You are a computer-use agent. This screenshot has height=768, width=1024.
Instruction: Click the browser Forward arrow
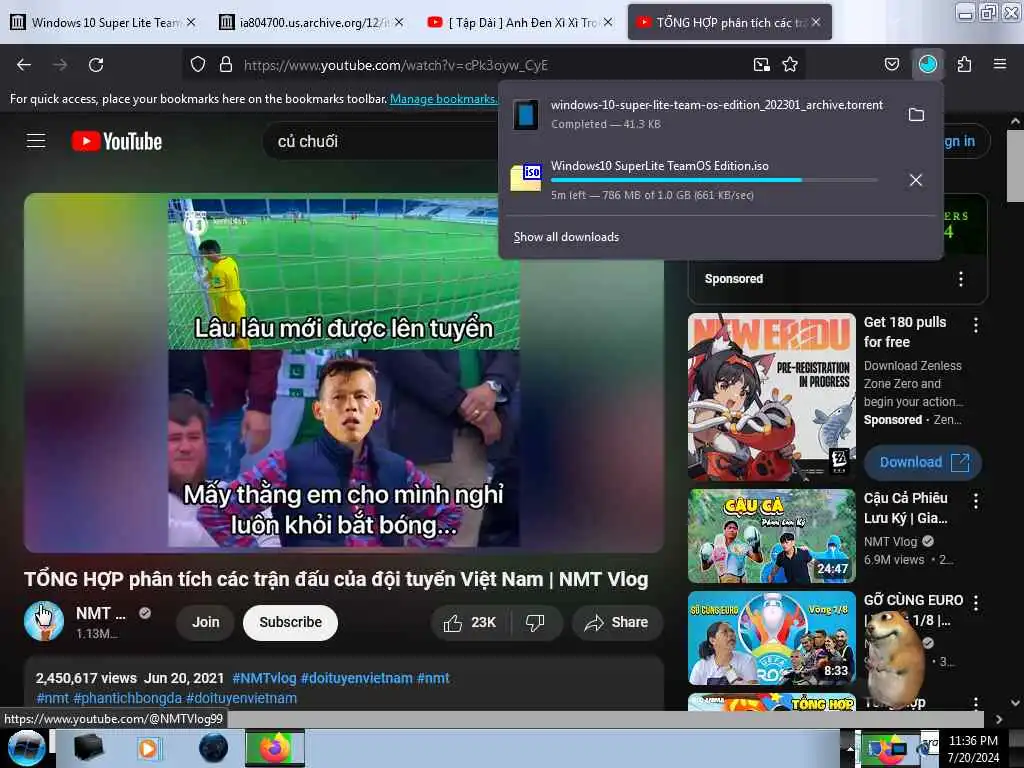60,65
